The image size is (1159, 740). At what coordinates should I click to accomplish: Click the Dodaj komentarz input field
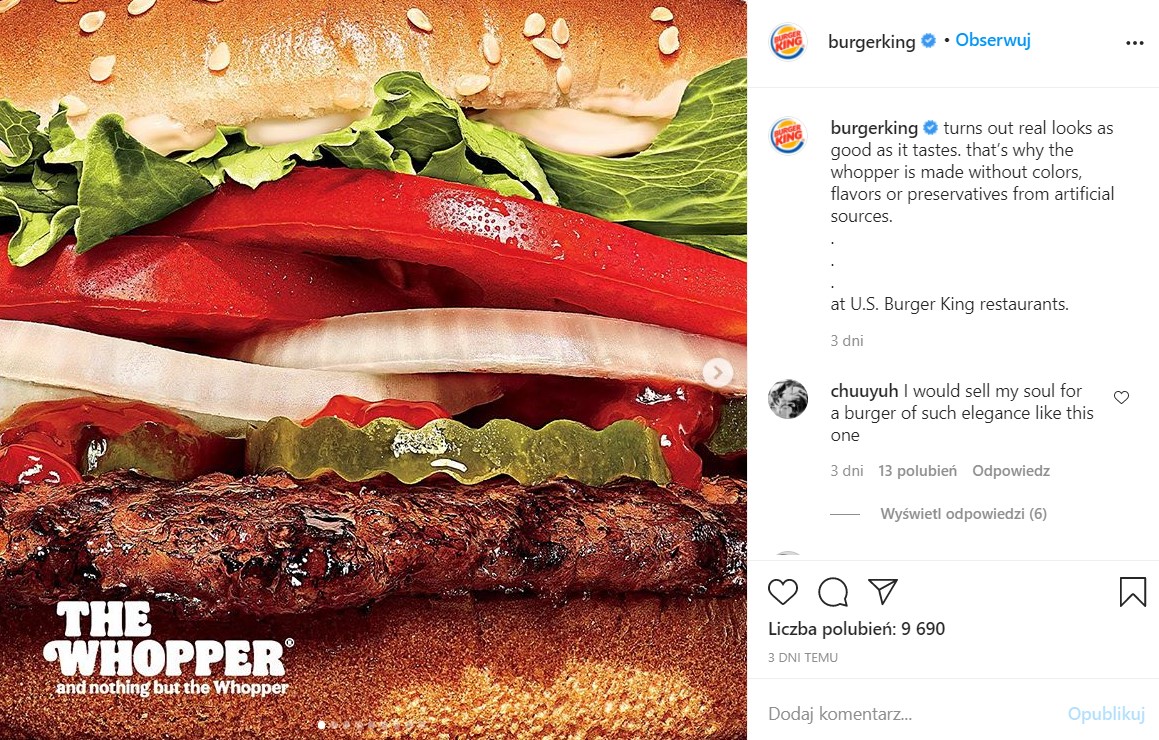click(x=913, y=713)
